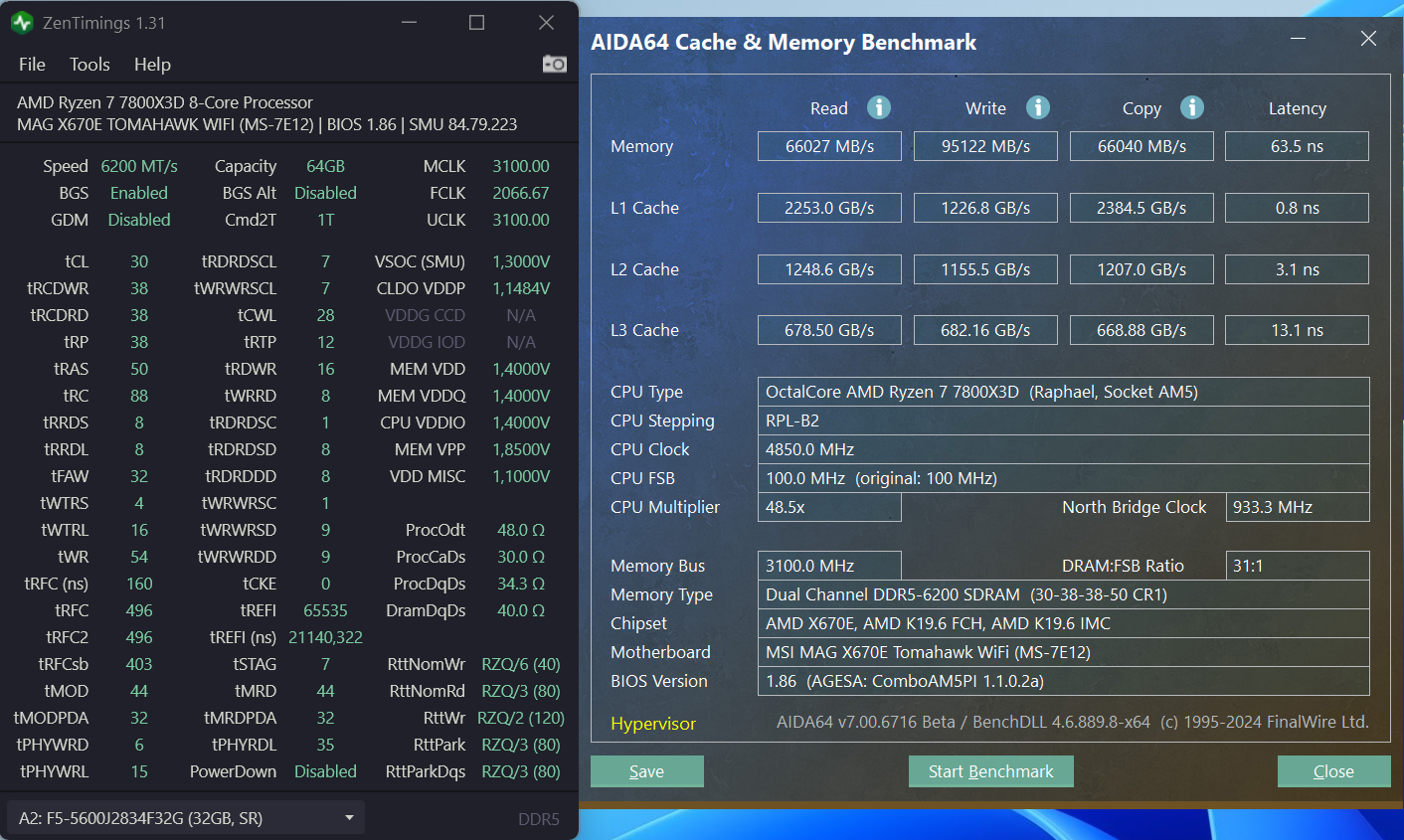The width and height of the screenshot is (1404, 840).
Task: Select the L2 Cache Read 1248.6 GB/s field
Action: [x=829, y=269]
